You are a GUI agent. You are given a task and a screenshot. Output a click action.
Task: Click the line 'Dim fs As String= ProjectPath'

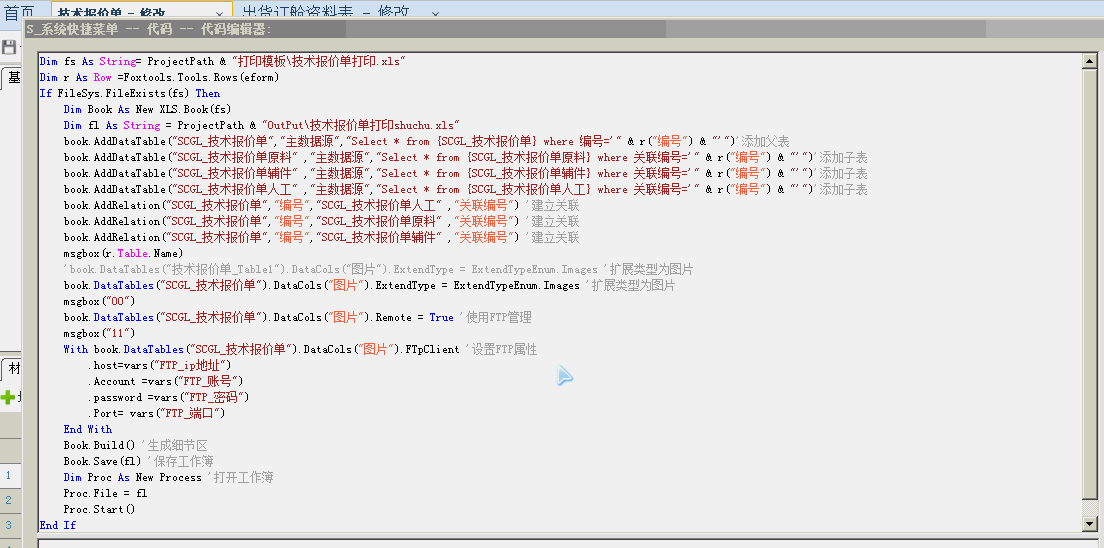[222, 61]
